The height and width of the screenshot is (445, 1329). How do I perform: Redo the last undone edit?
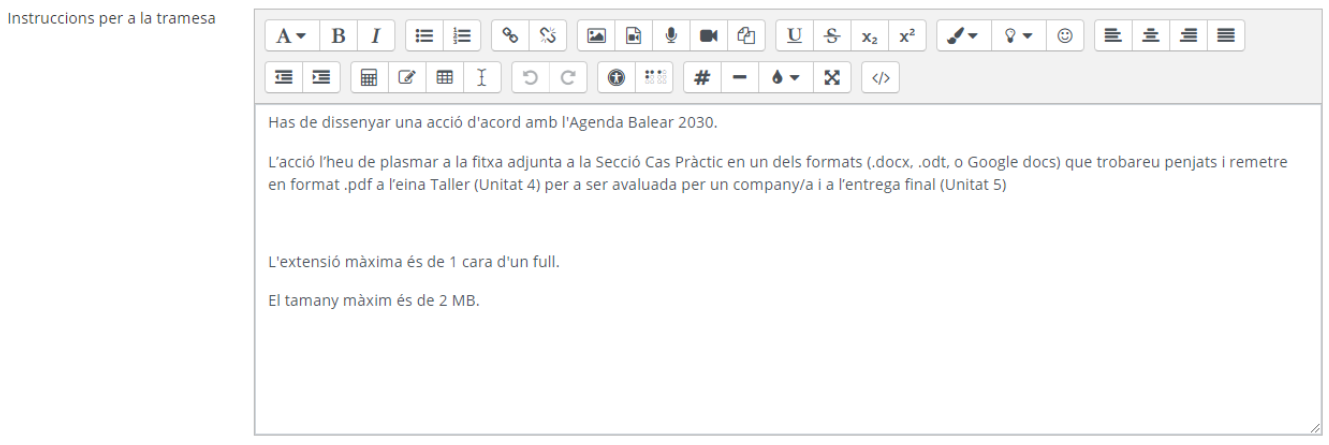tap(568, 76)
